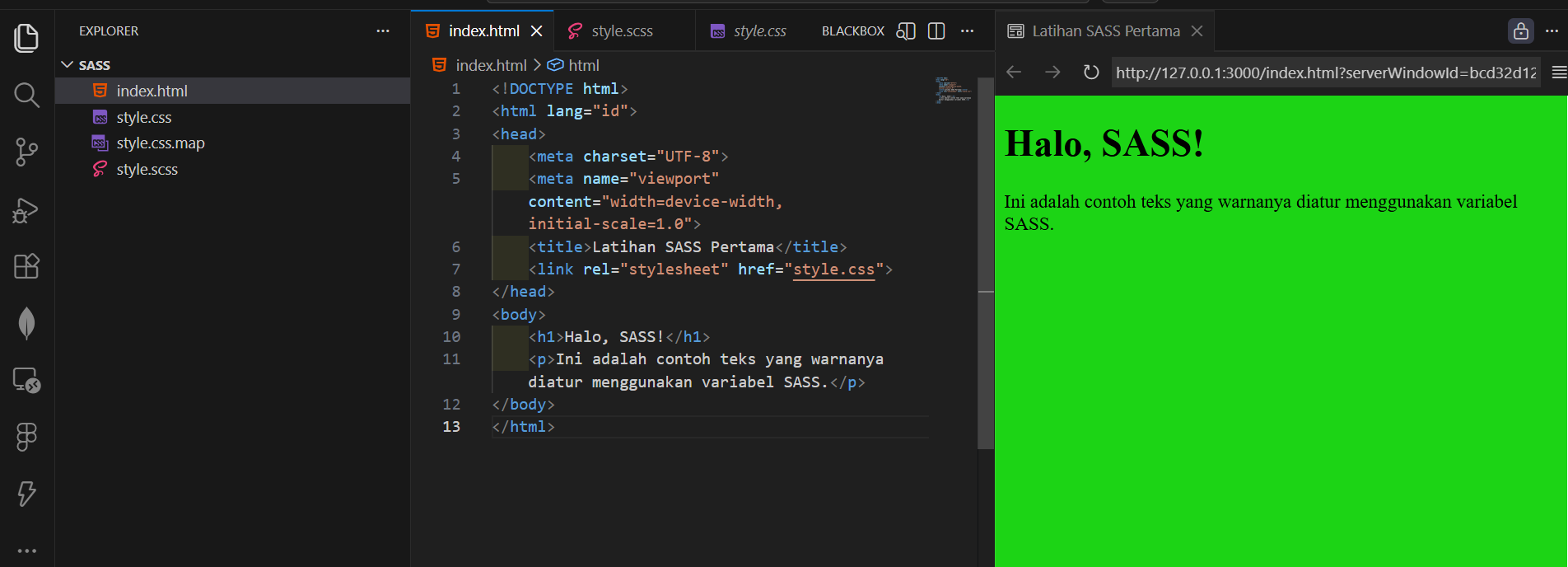Open the preview to the side icon

click(906, 31)
